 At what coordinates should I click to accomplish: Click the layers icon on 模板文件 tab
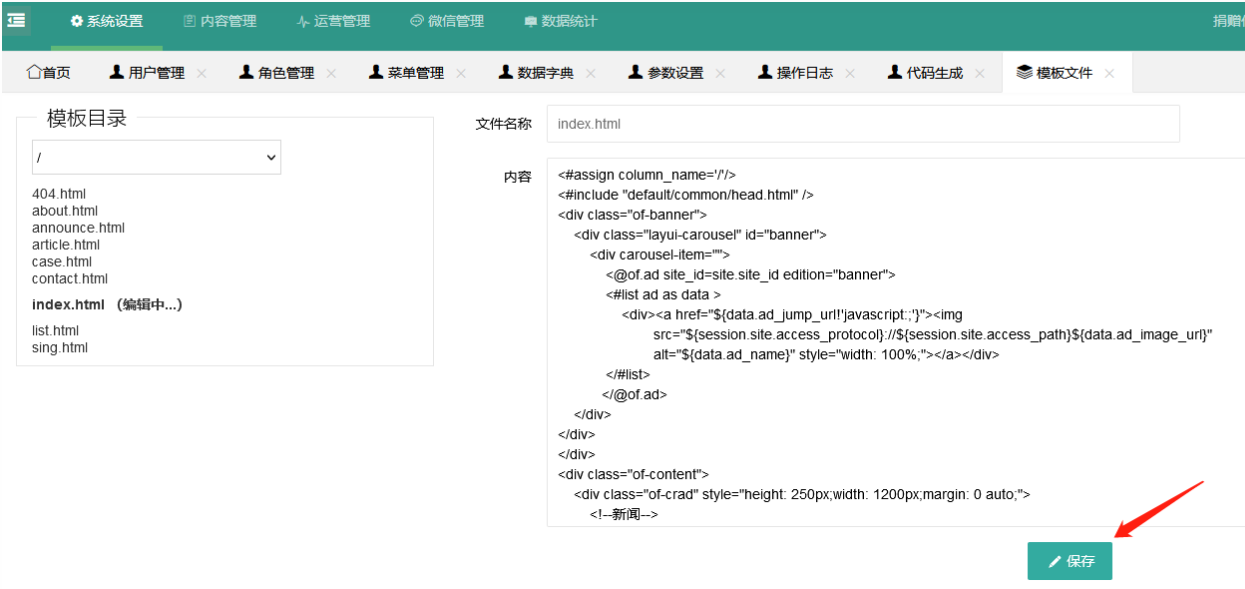tap(1024, 72)
